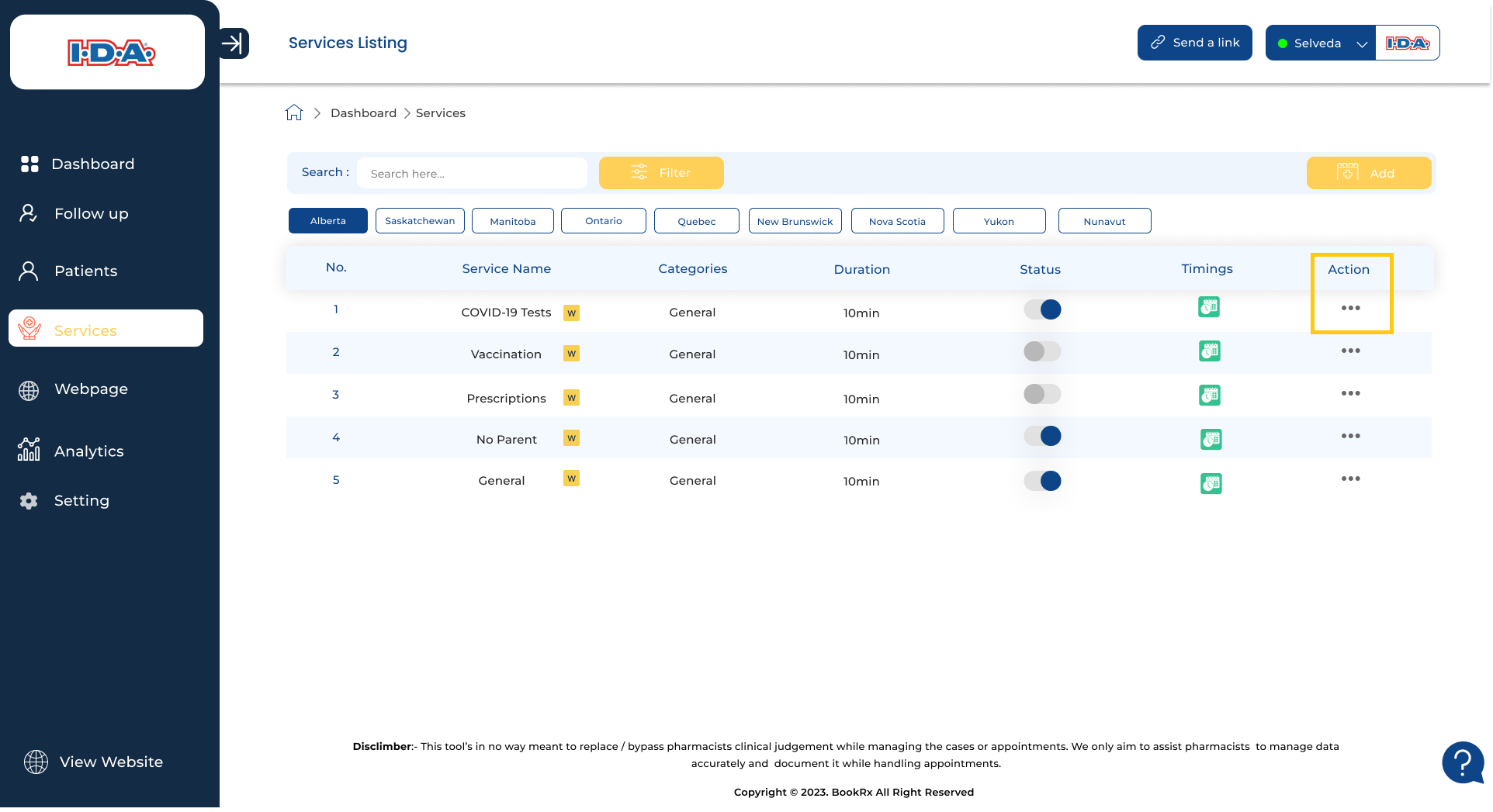Toggle COVID-19 Tests status switch off

click(x=1041, y=309)
